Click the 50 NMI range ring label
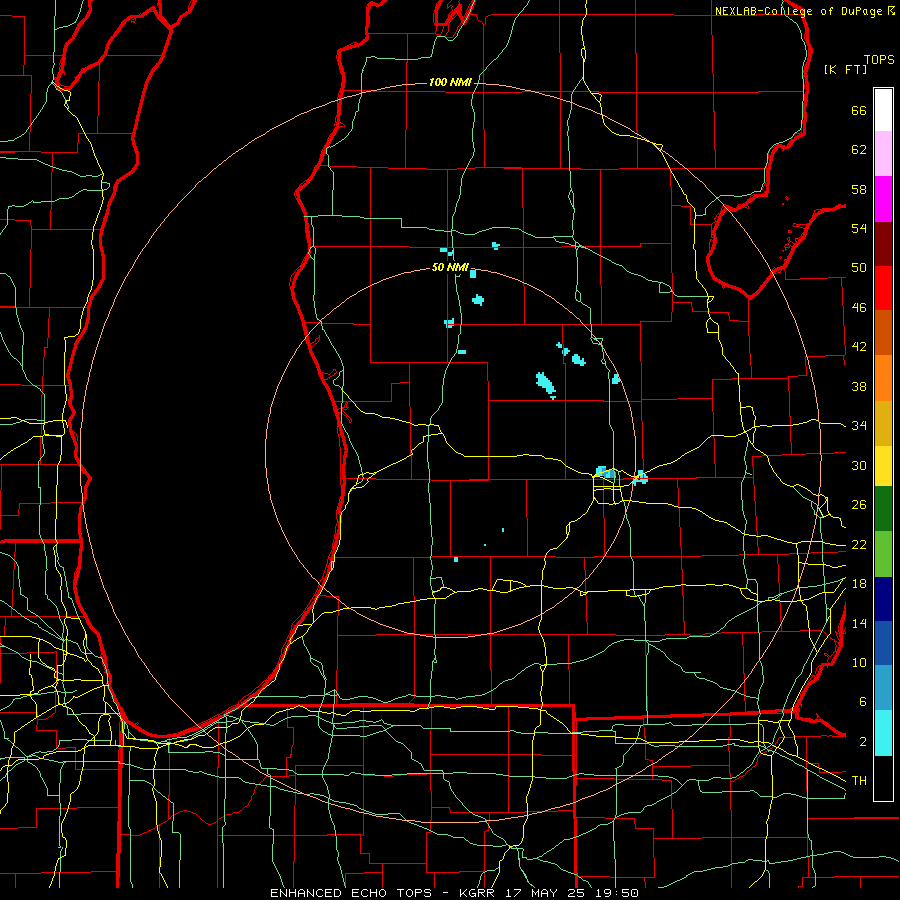 (450, 267)
